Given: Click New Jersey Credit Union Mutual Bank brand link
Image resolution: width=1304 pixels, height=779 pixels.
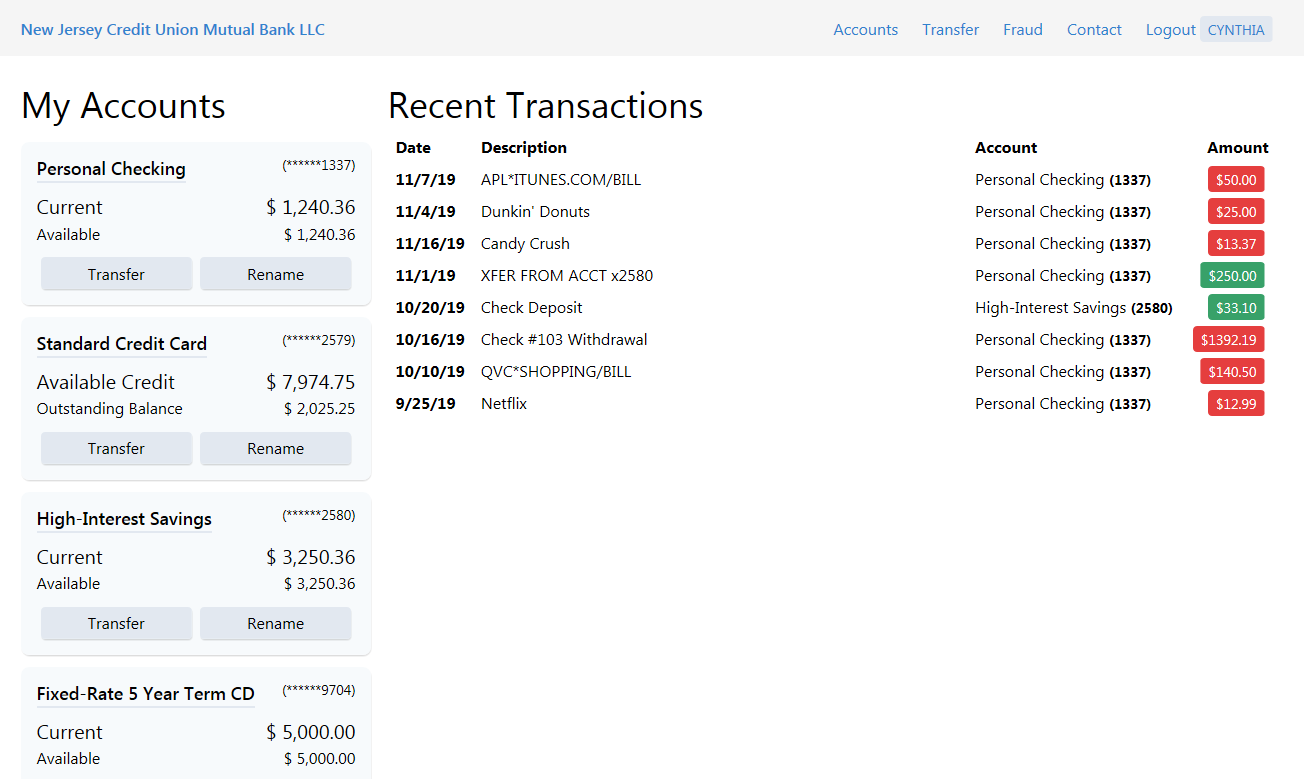Looking at the screenshot, I should pyautogui.click(x=173, y=30).
